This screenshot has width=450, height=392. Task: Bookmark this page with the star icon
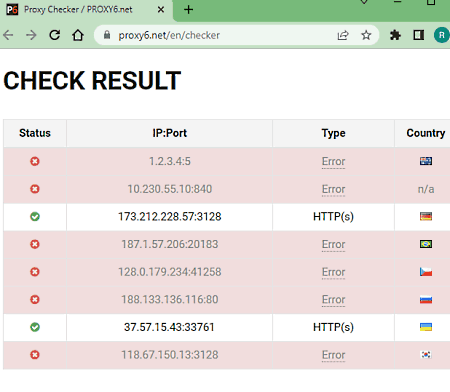[x=366, y=35]
